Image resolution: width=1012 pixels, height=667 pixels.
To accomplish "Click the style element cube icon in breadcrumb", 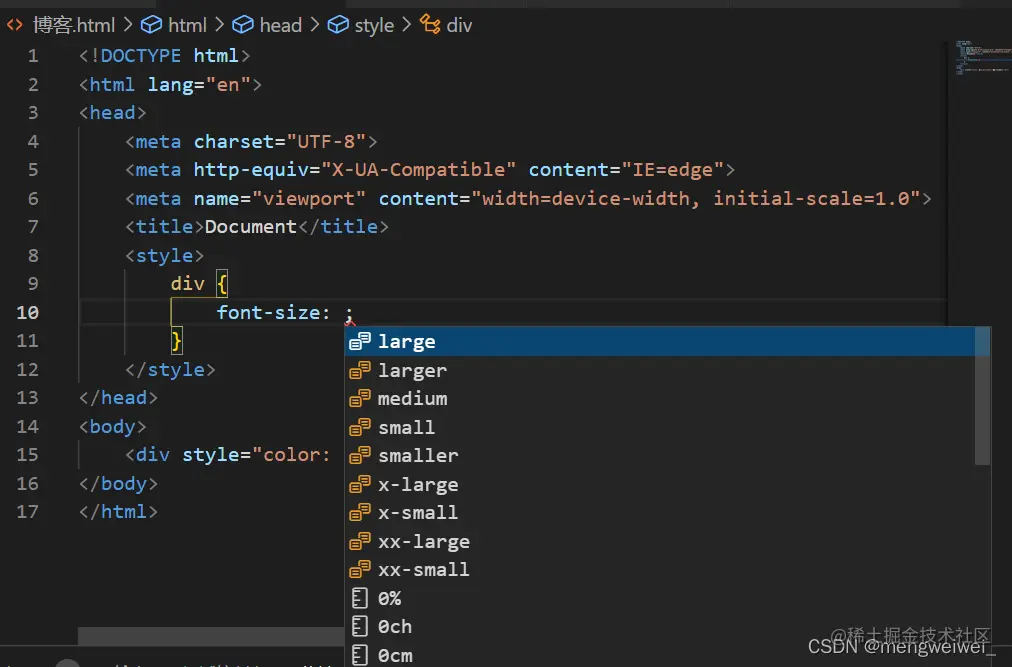I will click(338, 25).
